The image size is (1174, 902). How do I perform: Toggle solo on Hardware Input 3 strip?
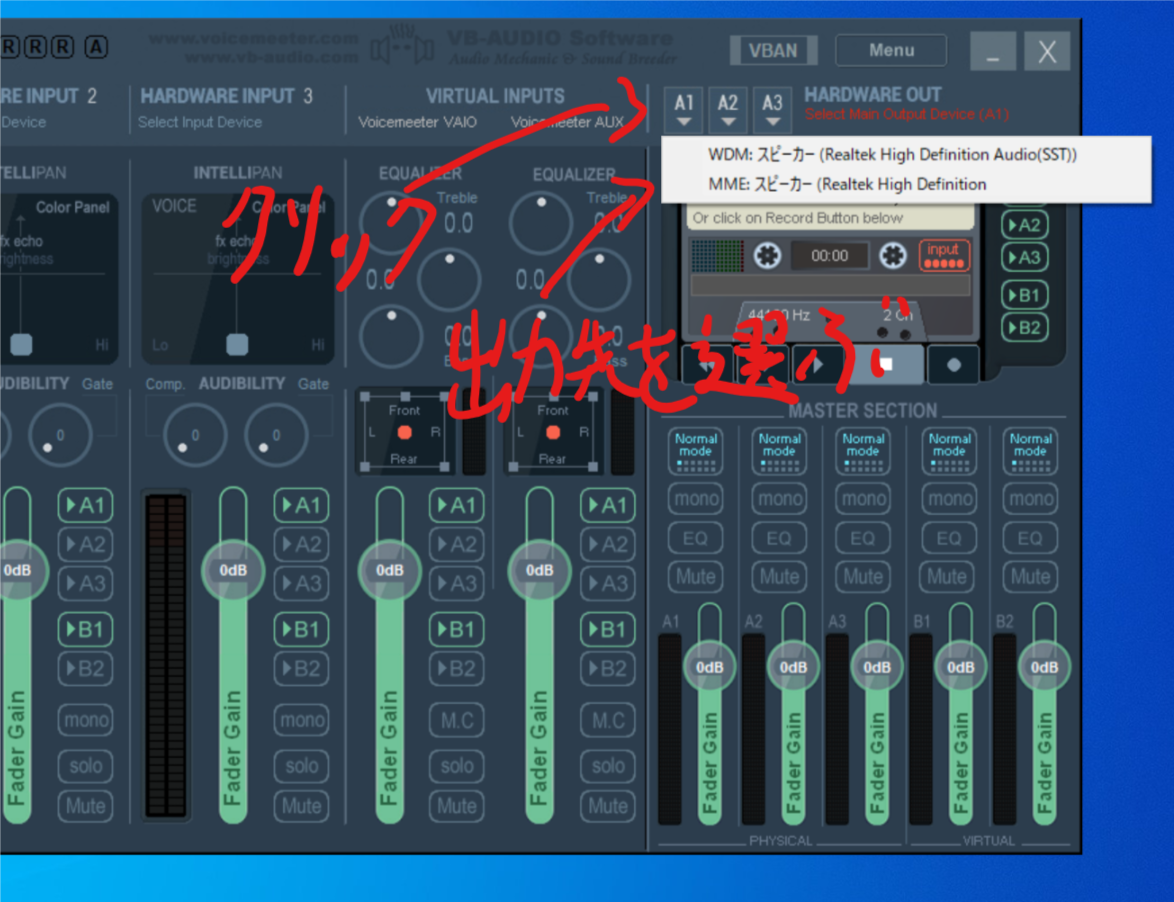click(x=302, y=765)
